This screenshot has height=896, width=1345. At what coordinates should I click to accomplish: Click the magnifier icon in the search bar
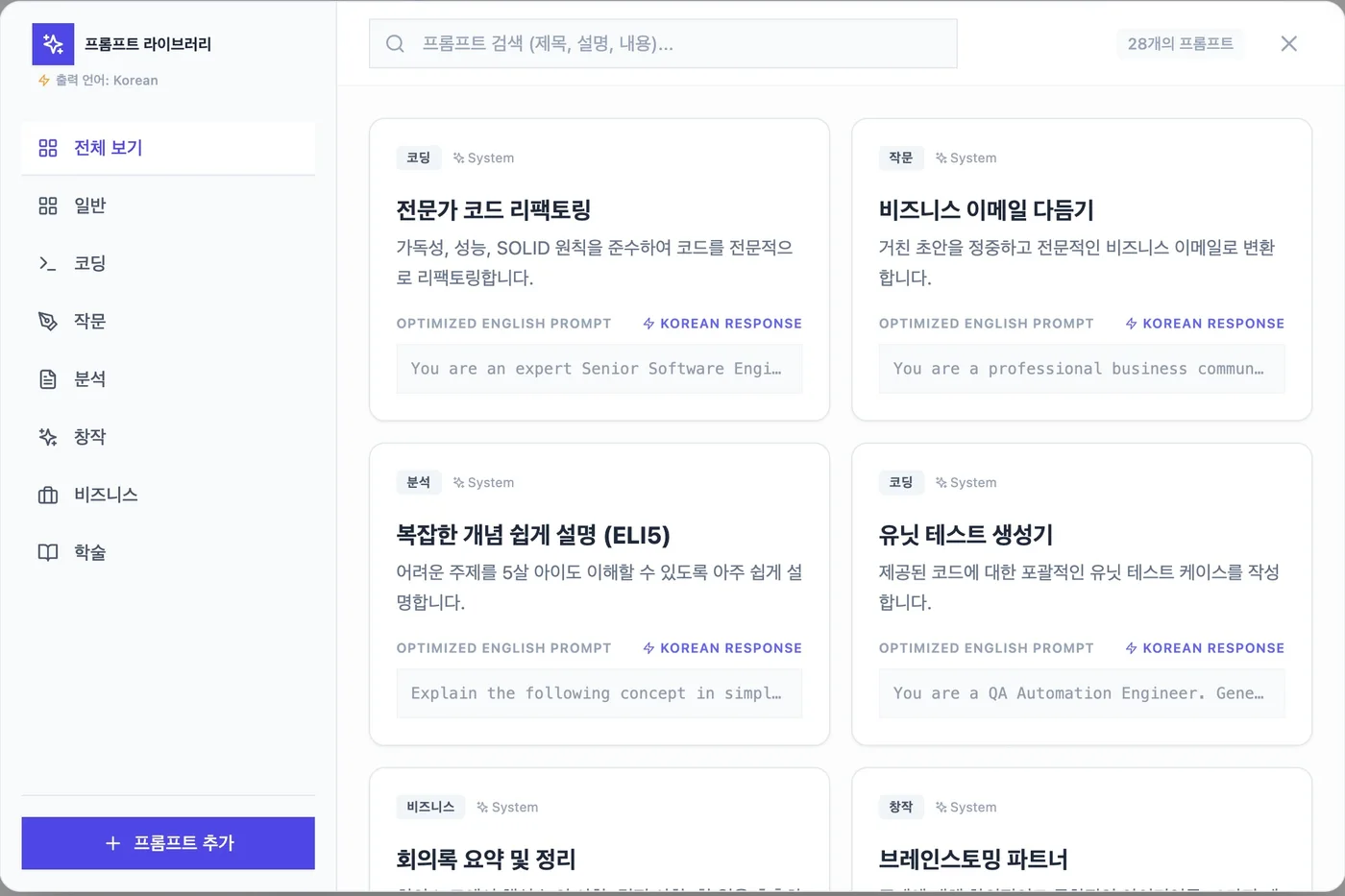pos(395,43)
